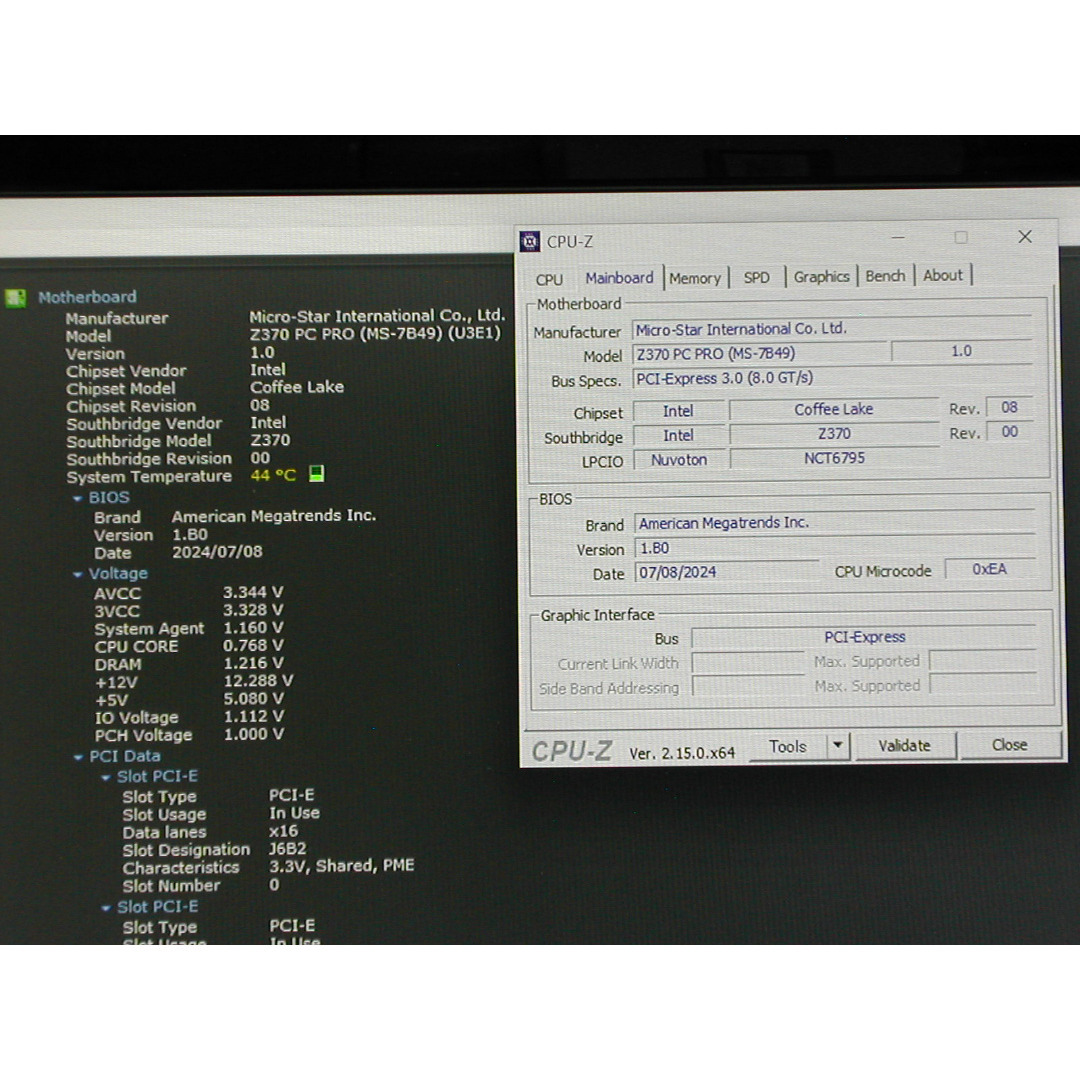1080x1080 pixels.
Task: Click the BIOS Brand field in CPU-Z
Action: (x=835, y=523)
